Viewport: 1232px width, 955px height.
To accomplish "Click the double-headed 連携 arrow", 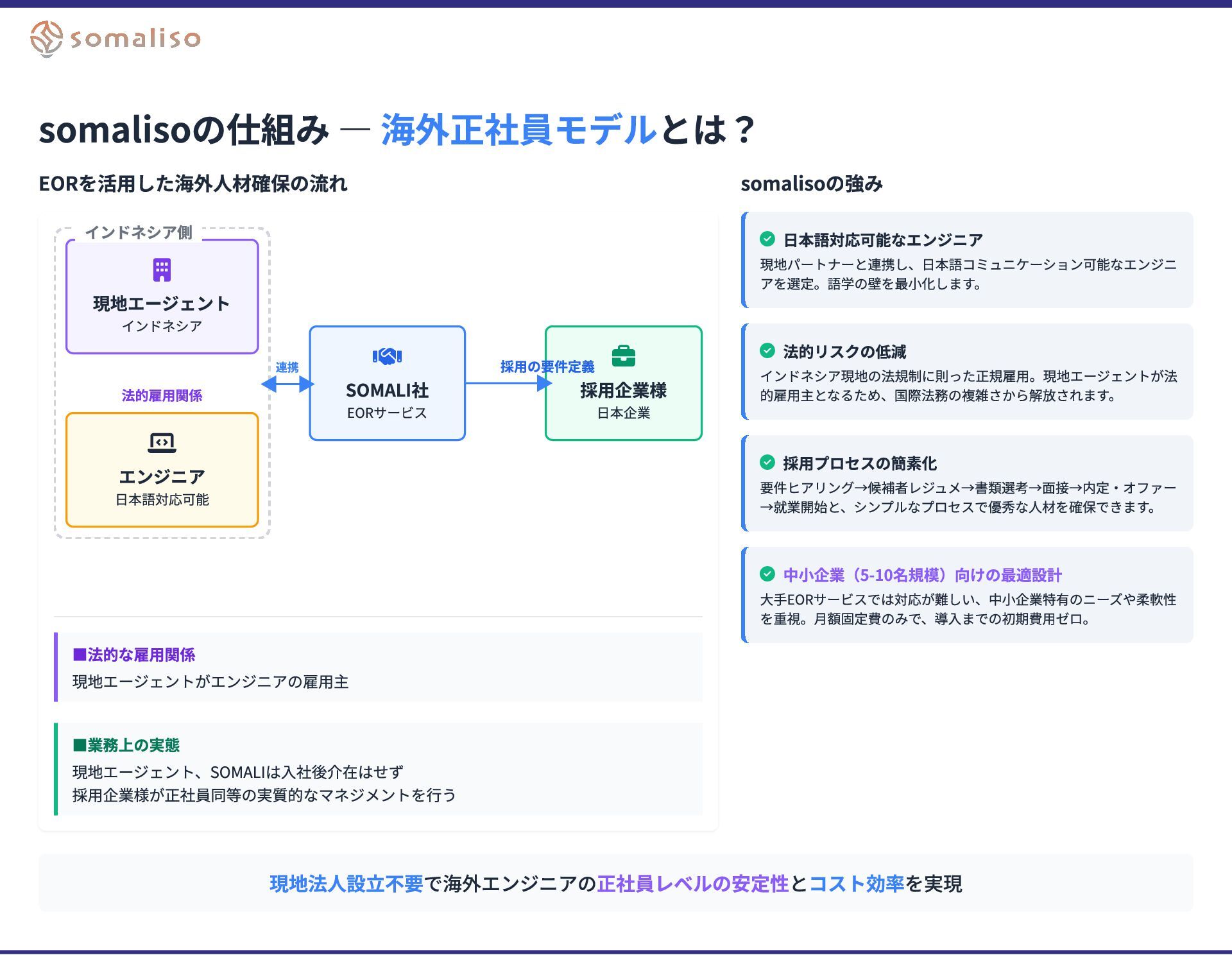I will click(287, 384).
